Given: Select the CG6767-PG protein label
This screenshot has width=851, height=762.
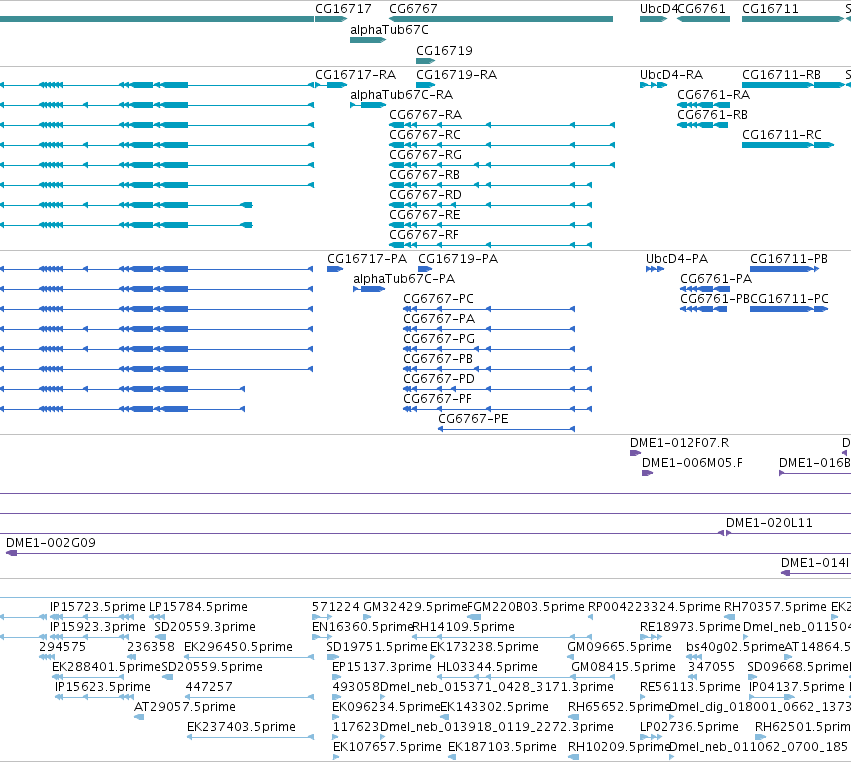Looking at the screenshot, I should pyautogui.click(x=439, y=339).
